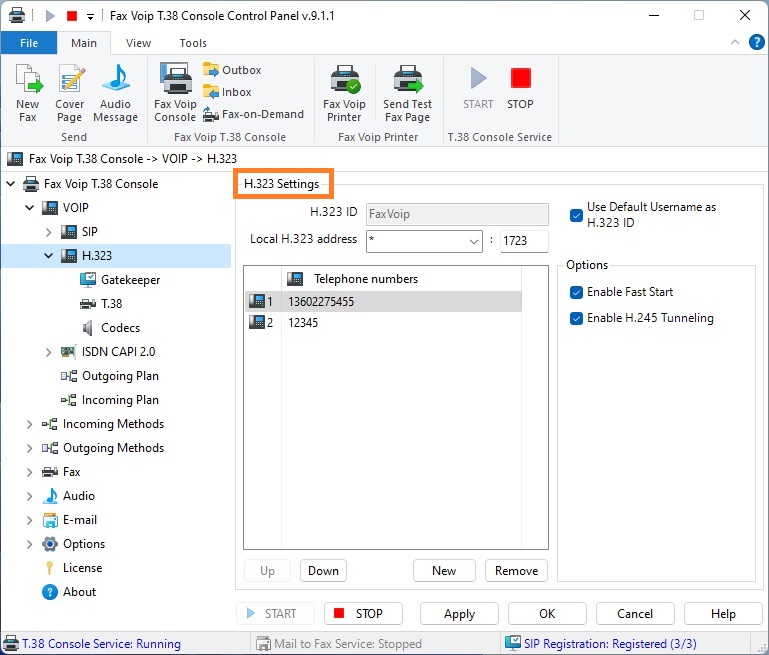Click the Telephone numbers column header

(401, 279)
